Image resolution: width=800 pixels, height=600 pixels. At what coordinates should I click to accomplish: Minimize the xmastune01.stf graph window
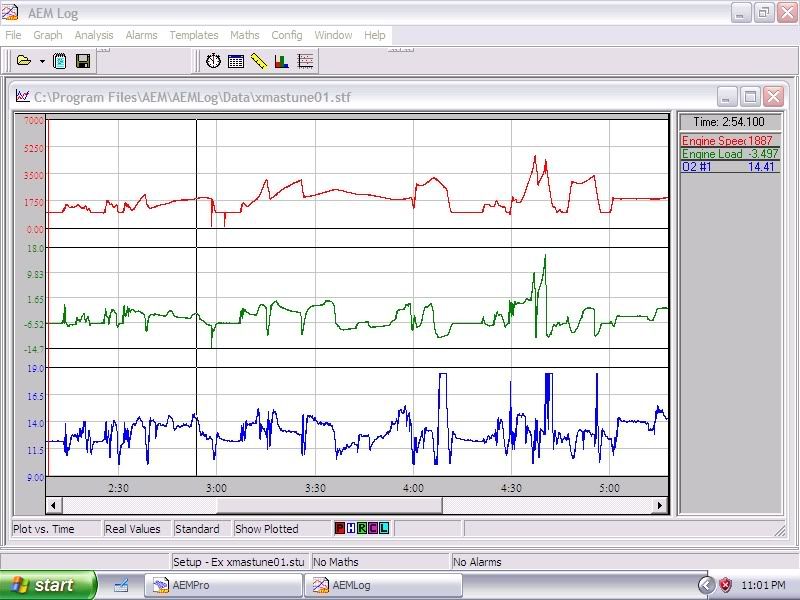click(727, 96)
